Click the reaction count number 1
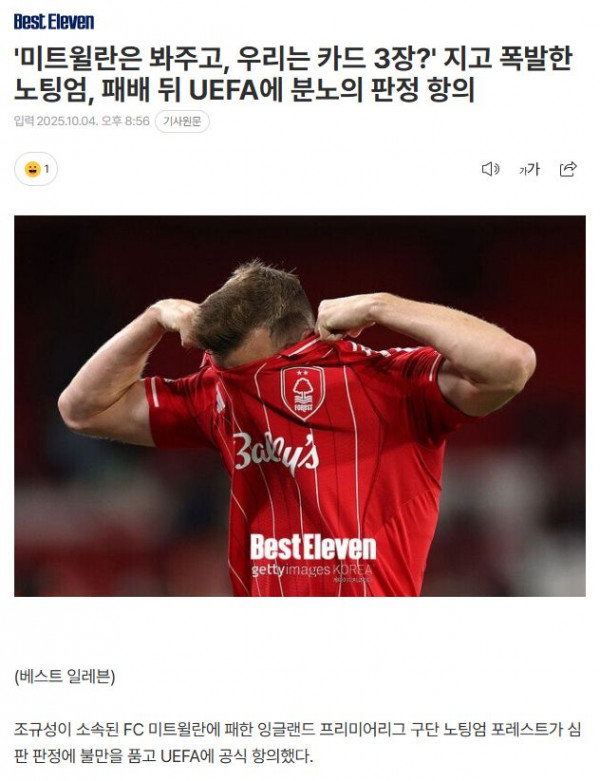The width and height of the screenshot is (600, 781). click(47, 169)
